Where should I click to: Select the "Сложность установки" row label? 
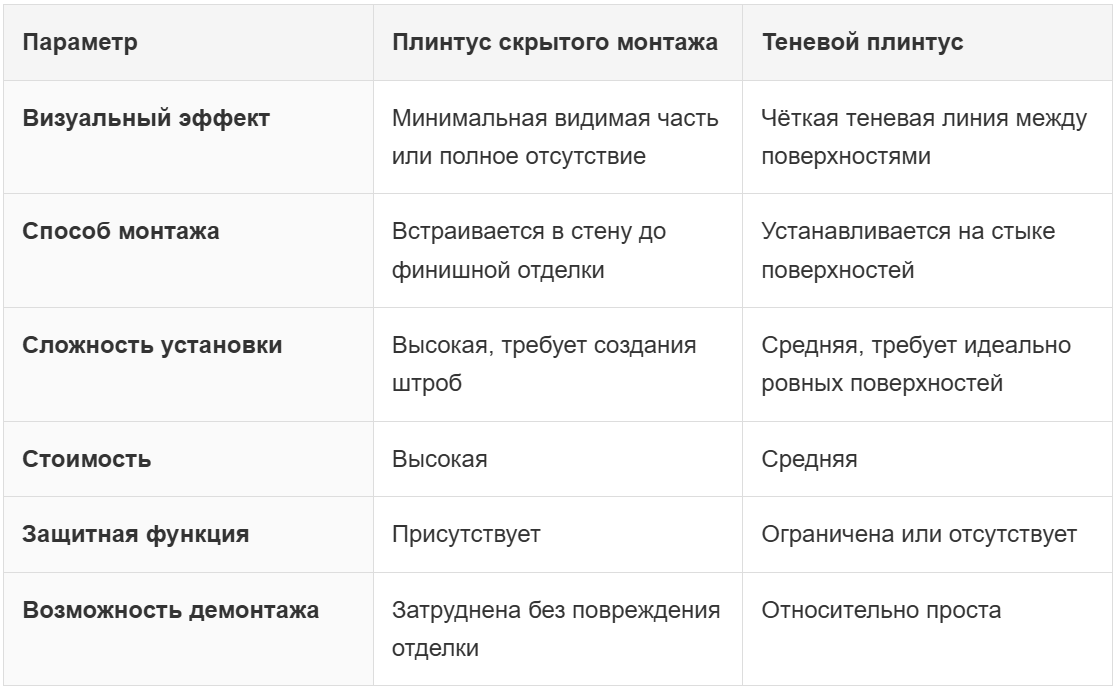coord(152,345)
